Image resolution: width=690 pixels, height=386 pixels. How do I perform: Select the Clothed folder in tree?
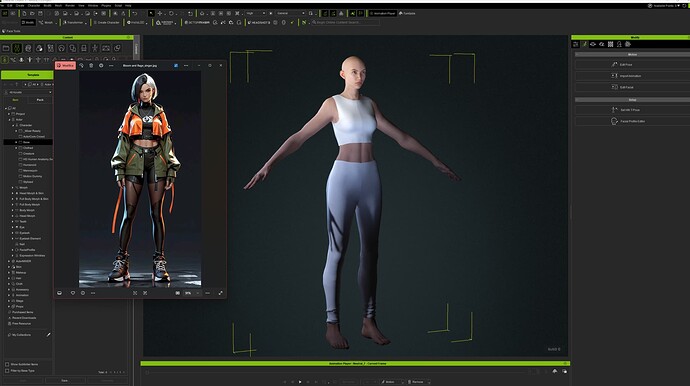point(28,148)
